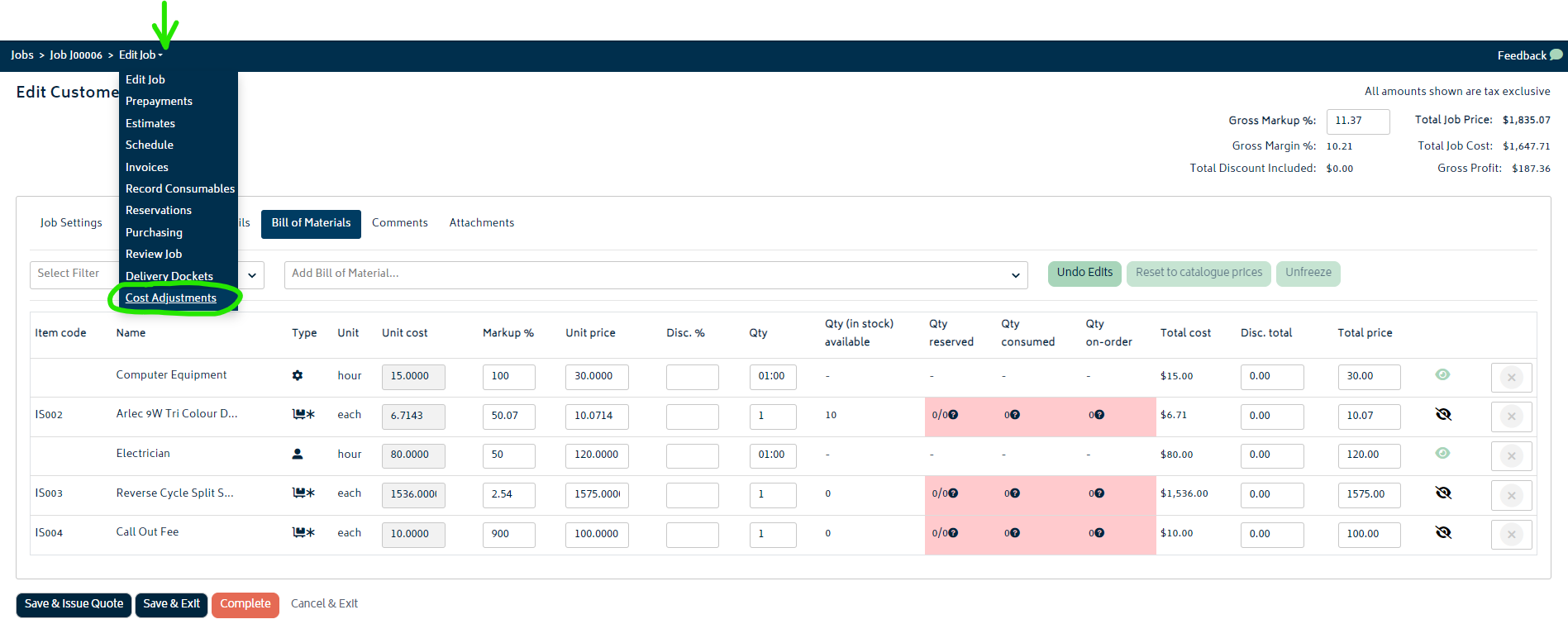Click the Gross Markup % input field
Image resolution: width=1568 pixels, height=624 pixels.
[x=1358, y=121]
